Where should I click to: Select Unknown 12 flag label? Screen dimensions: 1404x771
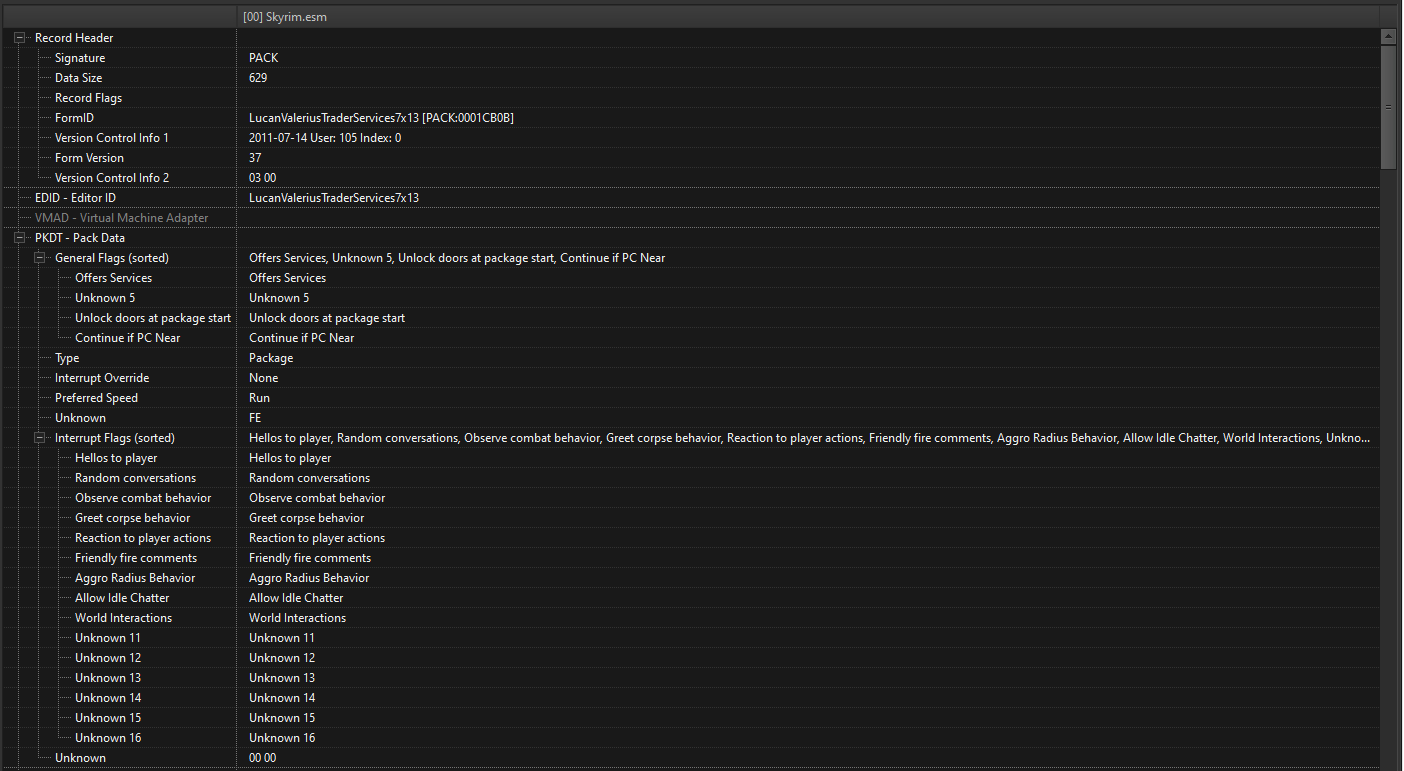108,658
